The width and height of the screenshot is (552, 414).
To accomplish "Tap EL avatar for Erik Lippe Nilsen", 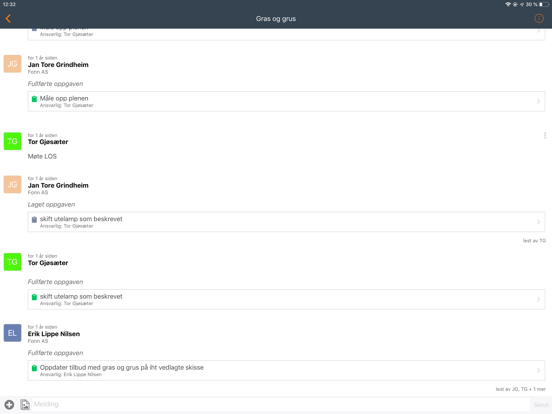I will pos(12,333).
